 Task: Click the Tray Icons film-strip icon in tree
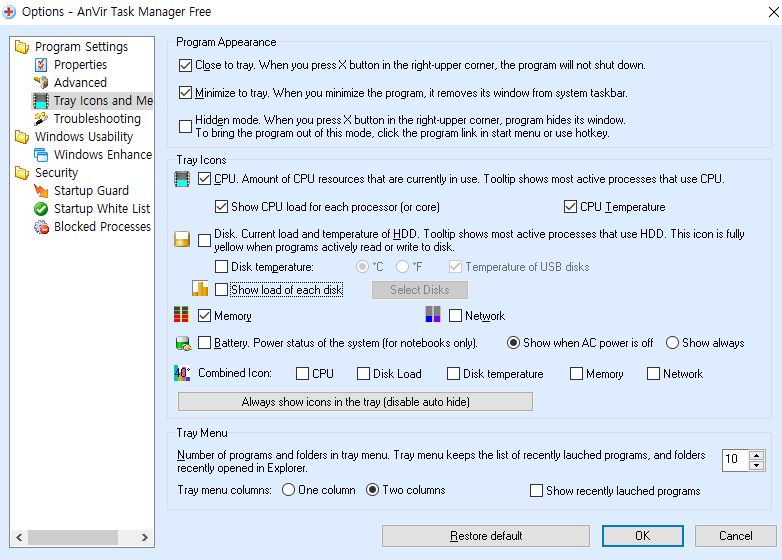[41, 101]
